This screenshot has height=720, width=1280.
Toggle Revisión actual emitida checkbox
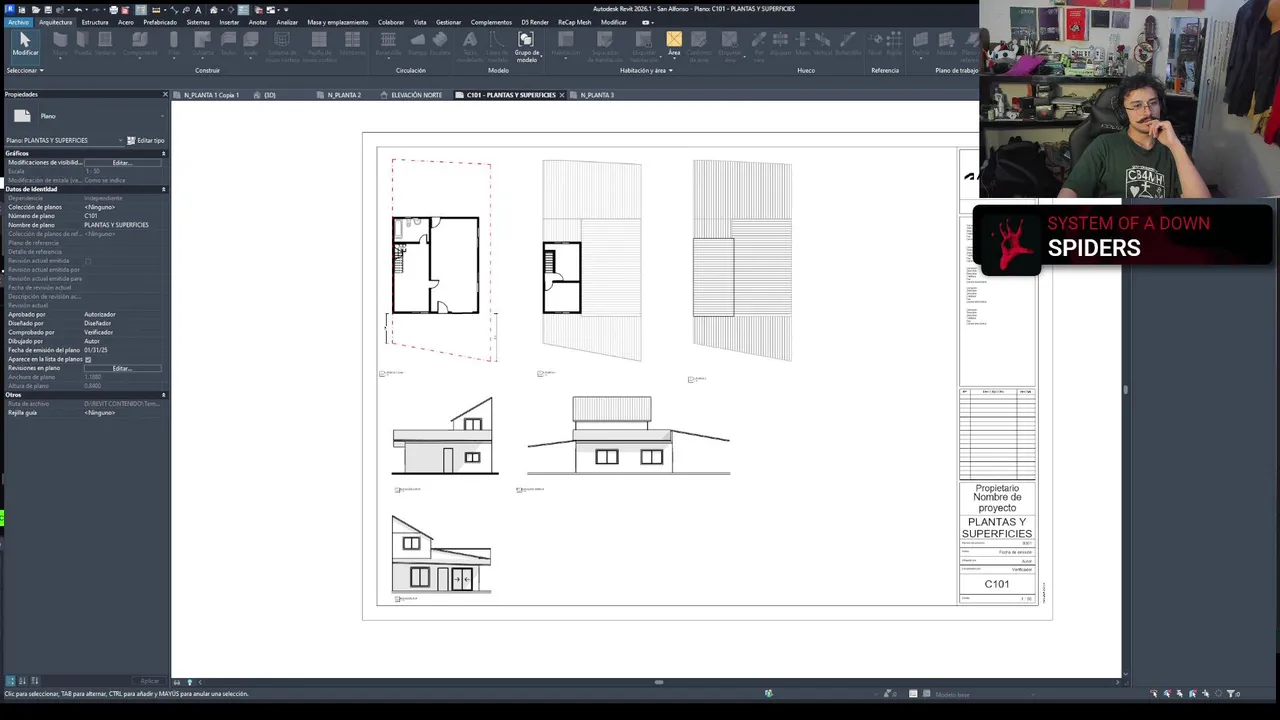pyautogui.click(x=88, y=261)
